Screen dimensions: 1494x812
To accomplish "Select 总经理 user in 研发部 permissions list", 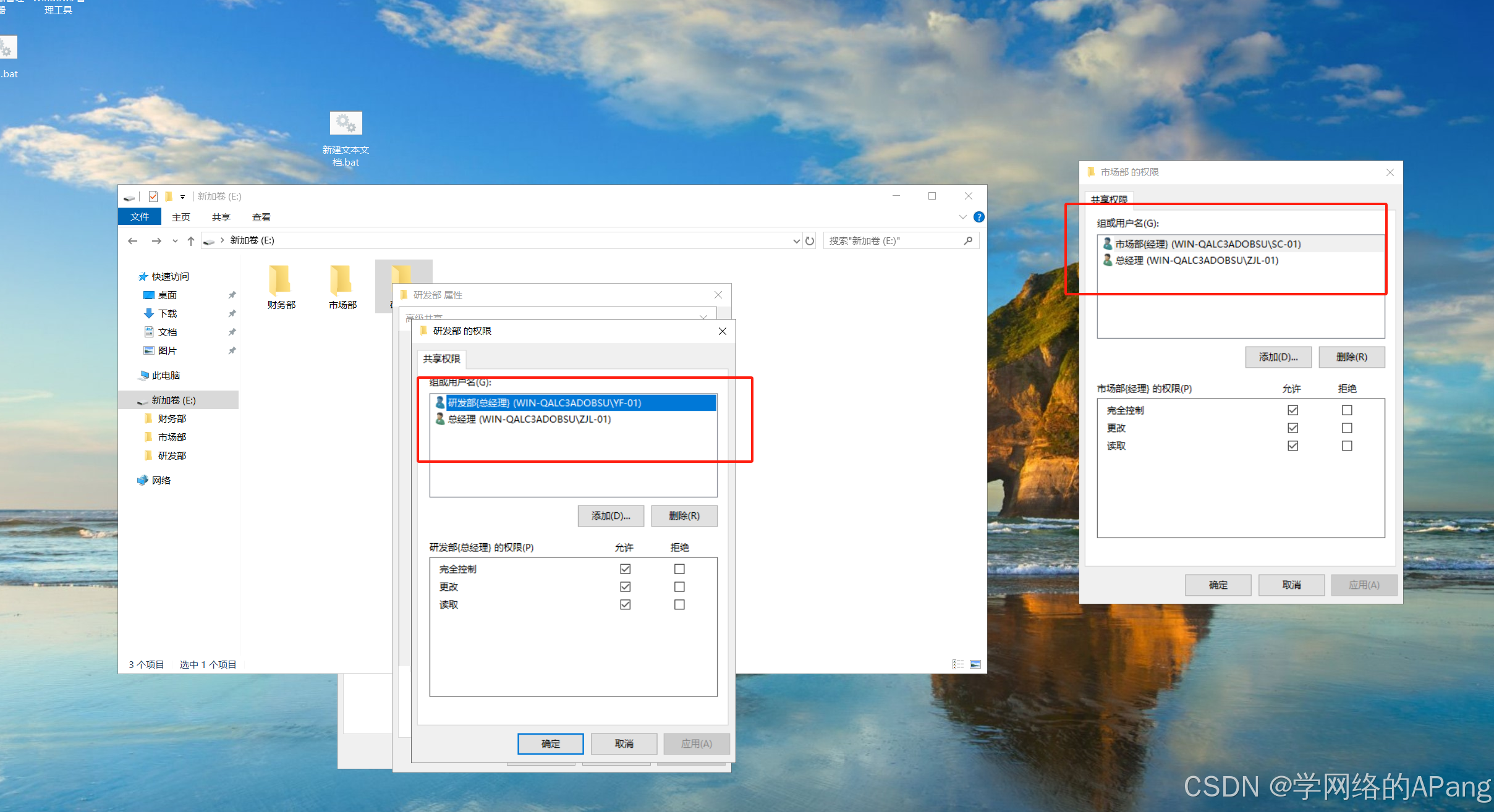I will 529,419.
